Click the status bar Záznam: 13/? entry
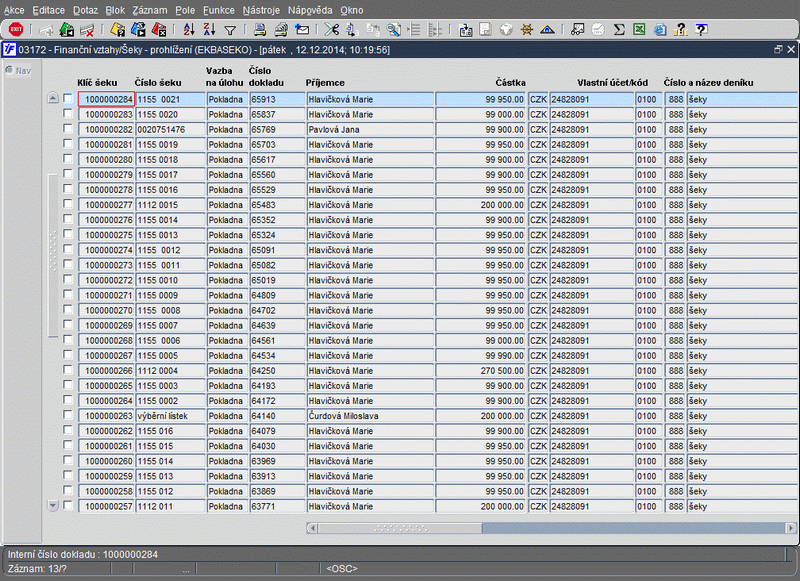Image resolution: width=800 pixels, height=581 pixels. click(x=37, y=568)
